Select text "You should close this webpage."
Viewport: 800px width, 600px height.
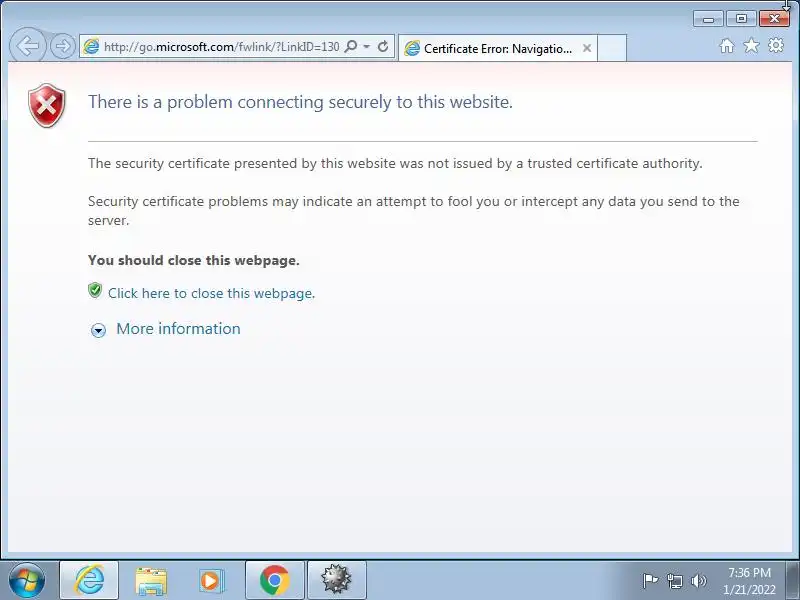(193, 260)
